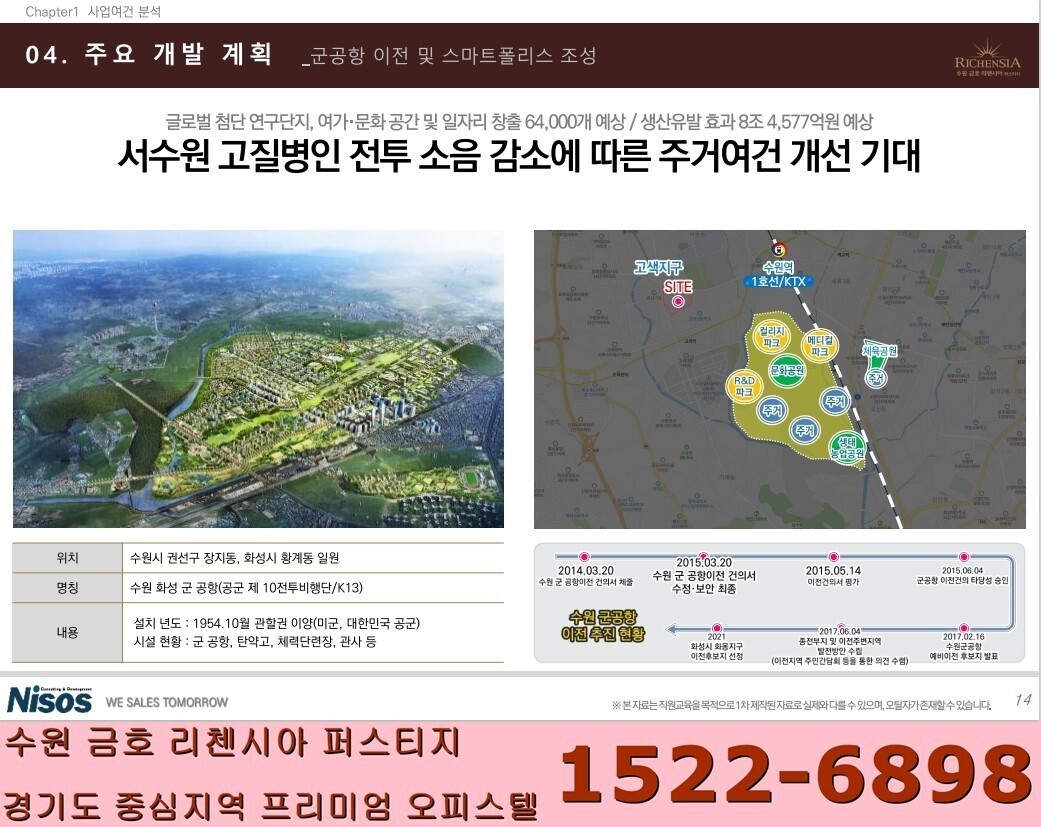Image resolution: width=1041 pixels, height=827 pixels.
Task: Select the R&D 파크 circle on the map
Action: click(x=744, y=386)
